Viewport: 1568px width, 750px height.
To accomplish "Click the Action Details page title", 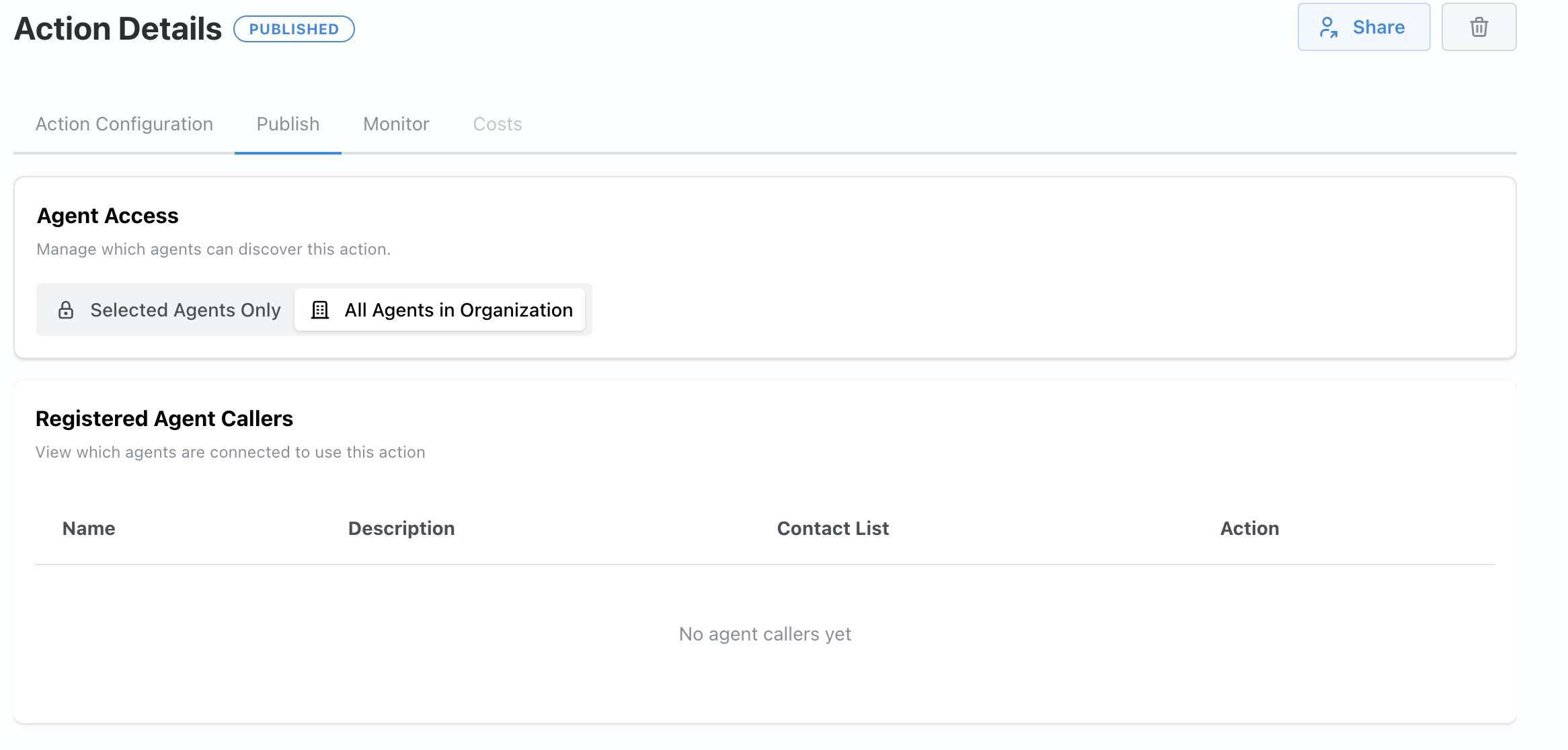I will pos(118,29).
